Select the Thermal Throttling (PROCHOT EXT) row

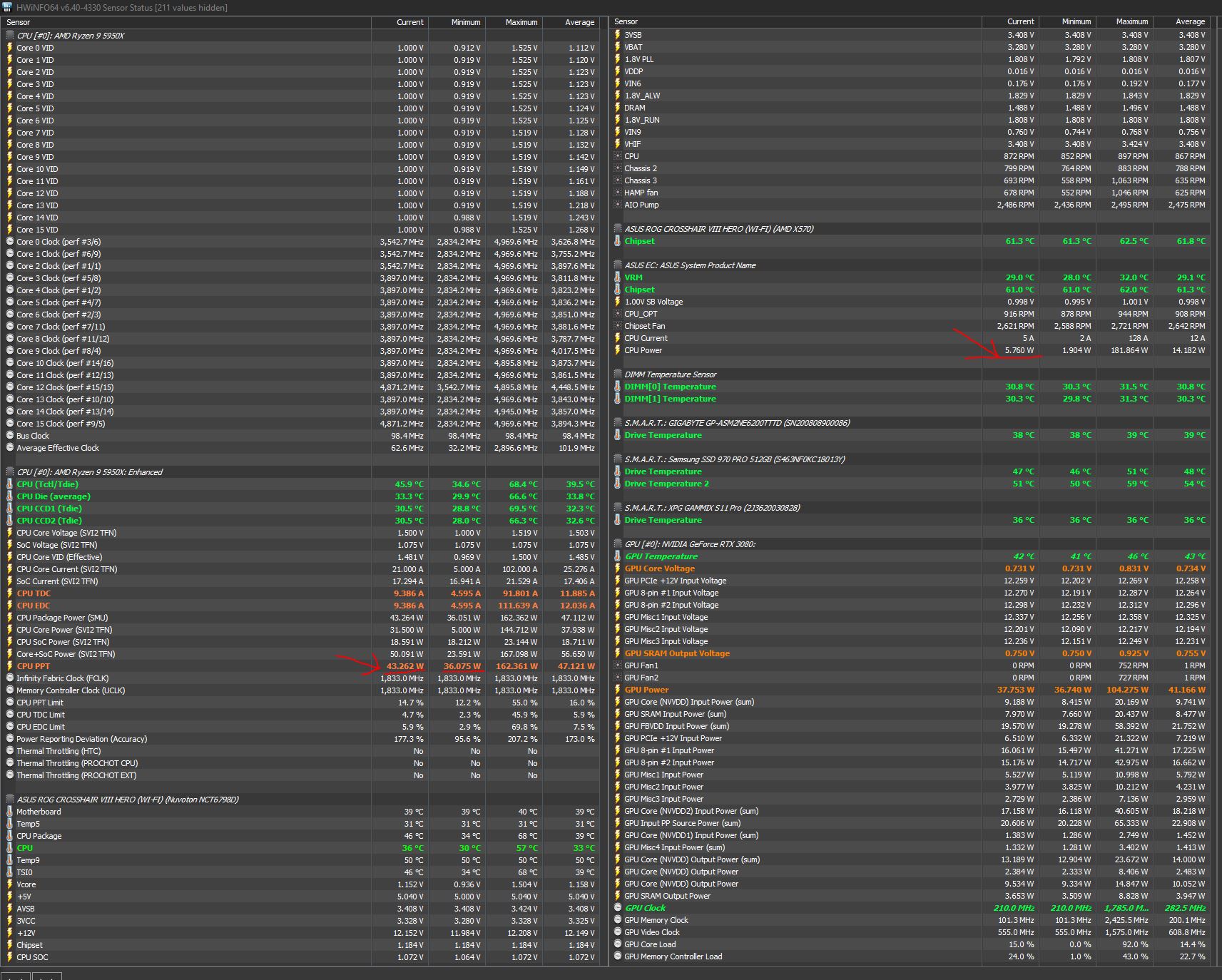click(x=300, y=775)
